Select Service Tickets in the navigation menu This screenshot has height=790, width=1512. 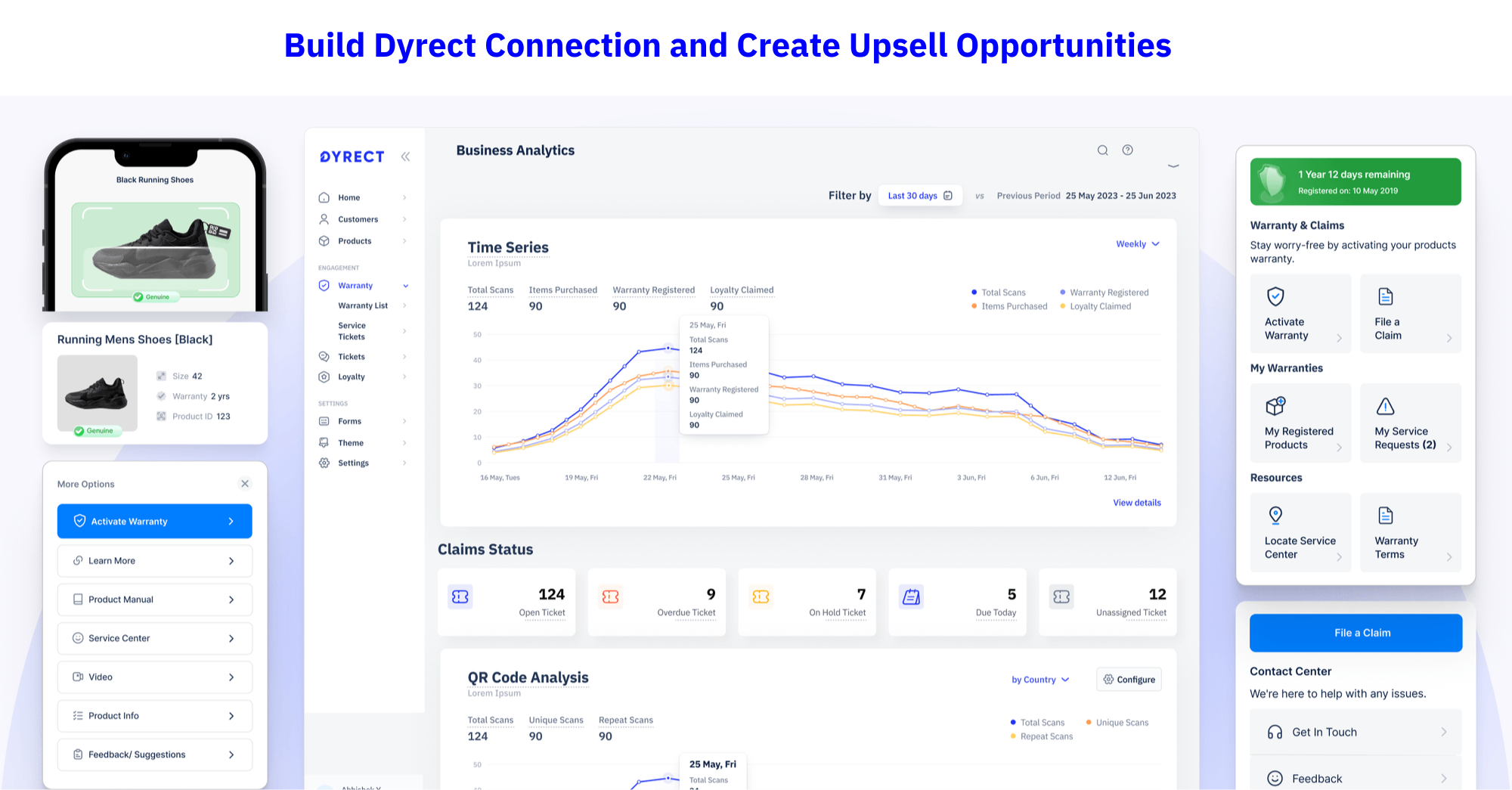tap(352, 330)
